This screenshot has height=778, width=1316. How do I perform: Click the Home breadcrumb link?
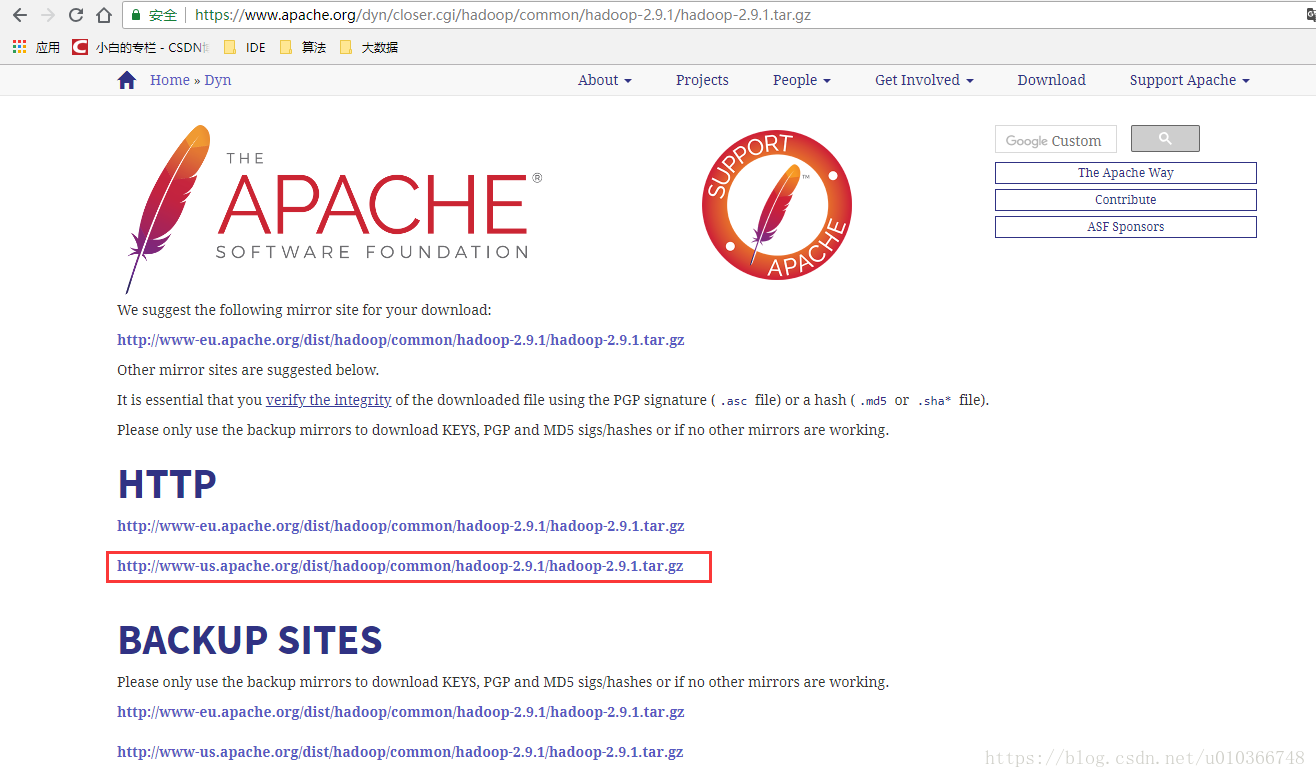pos(170,80)
